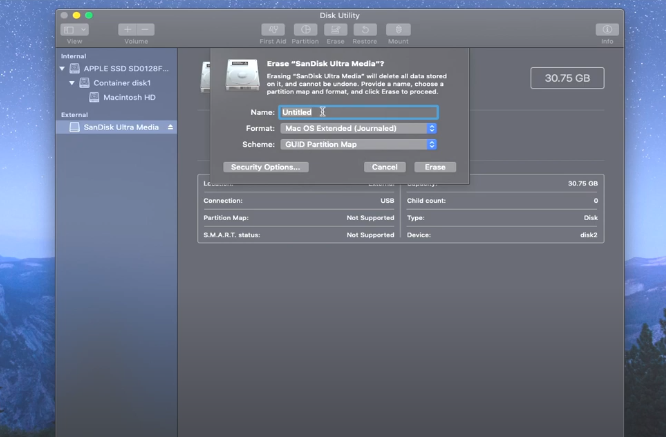Viewport: 666px width, 437px height.
Task: Open Security Options in the Erase dialog
Action: click(x=266, y=167)
